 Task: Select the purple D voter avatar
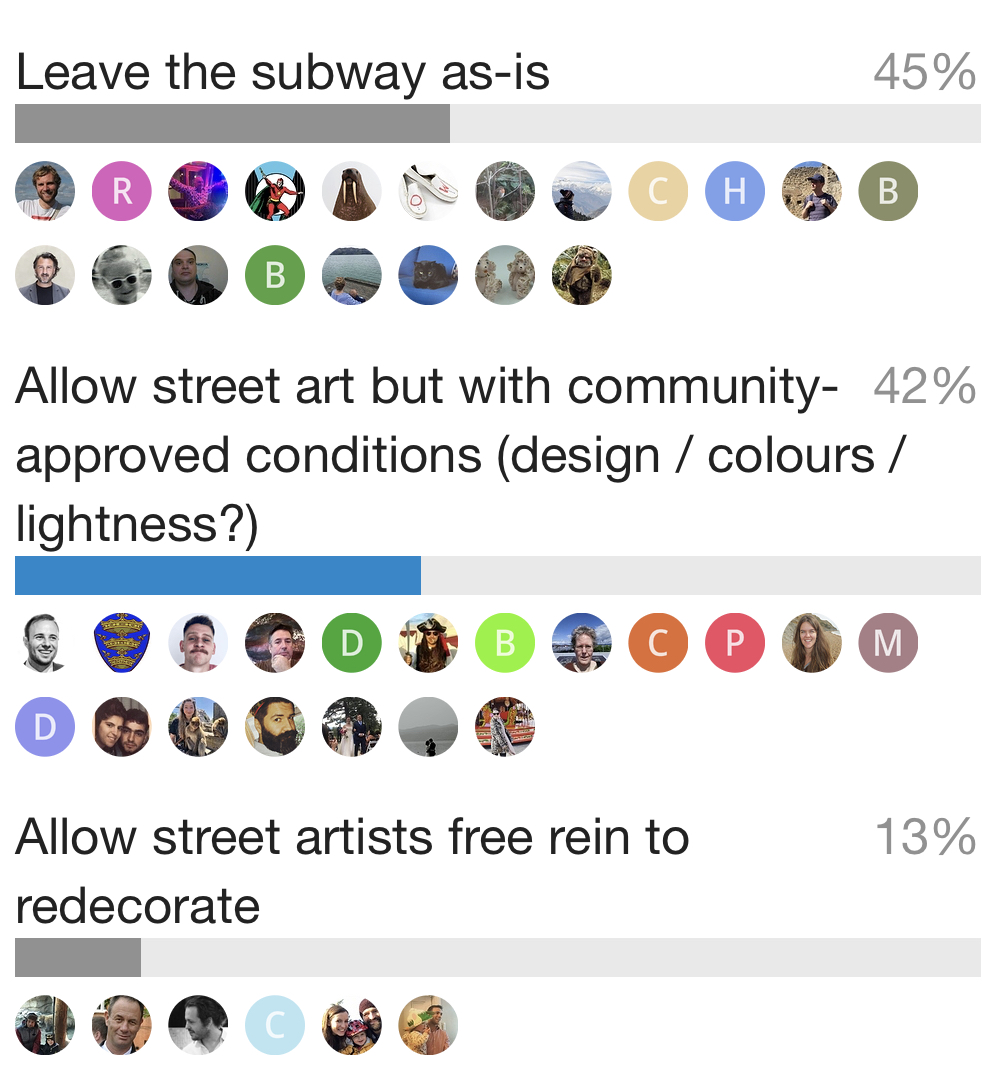point(45,727)
